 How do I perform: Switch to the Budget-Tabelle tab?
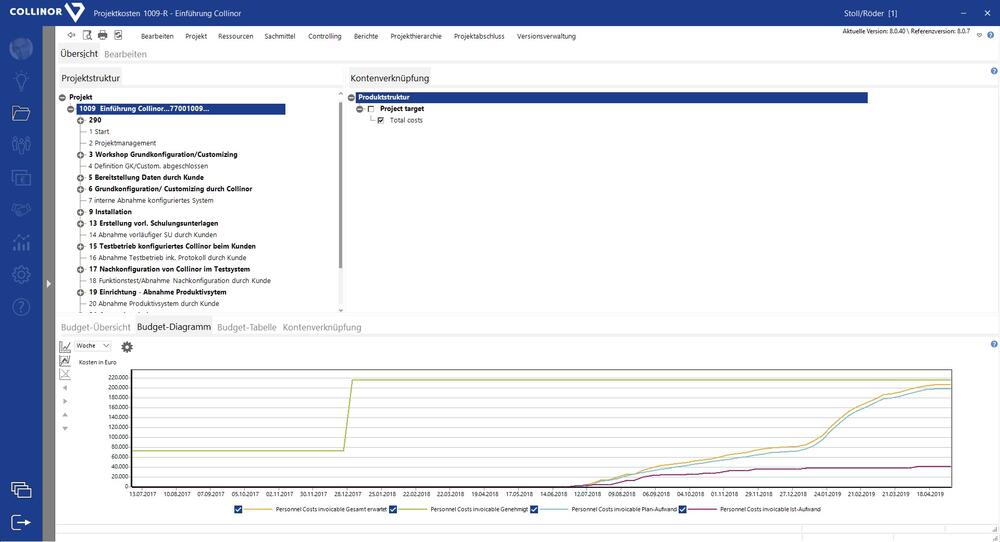246,327
